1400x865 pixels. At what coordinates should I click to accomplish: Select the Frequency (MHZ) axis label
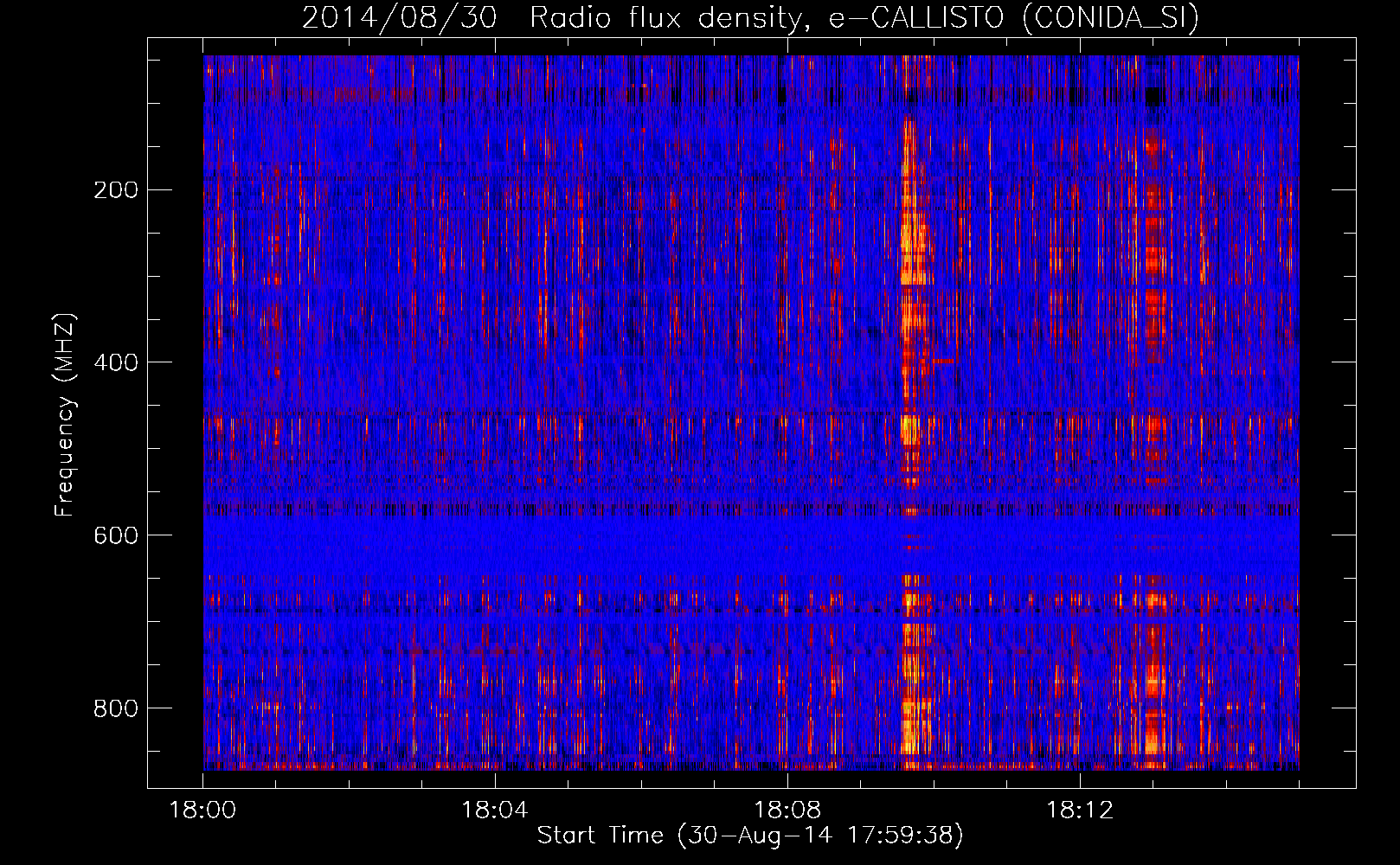coord(64,414)
